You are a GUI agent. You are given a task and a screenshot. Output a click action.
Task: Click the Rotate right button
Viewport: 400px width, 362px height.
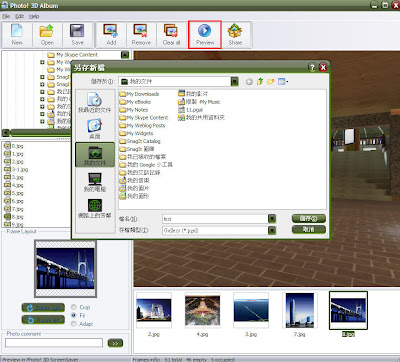click(43, 308)
